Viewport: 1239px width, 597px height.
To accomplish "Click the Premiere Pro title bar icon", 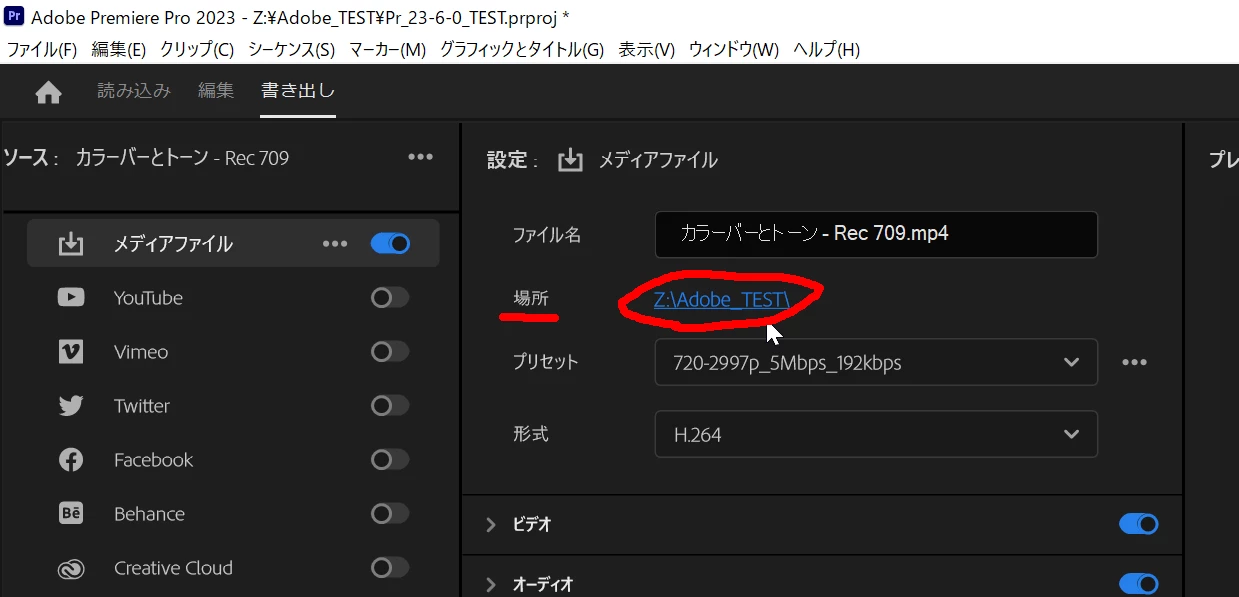I will click(x=14, y=17).
